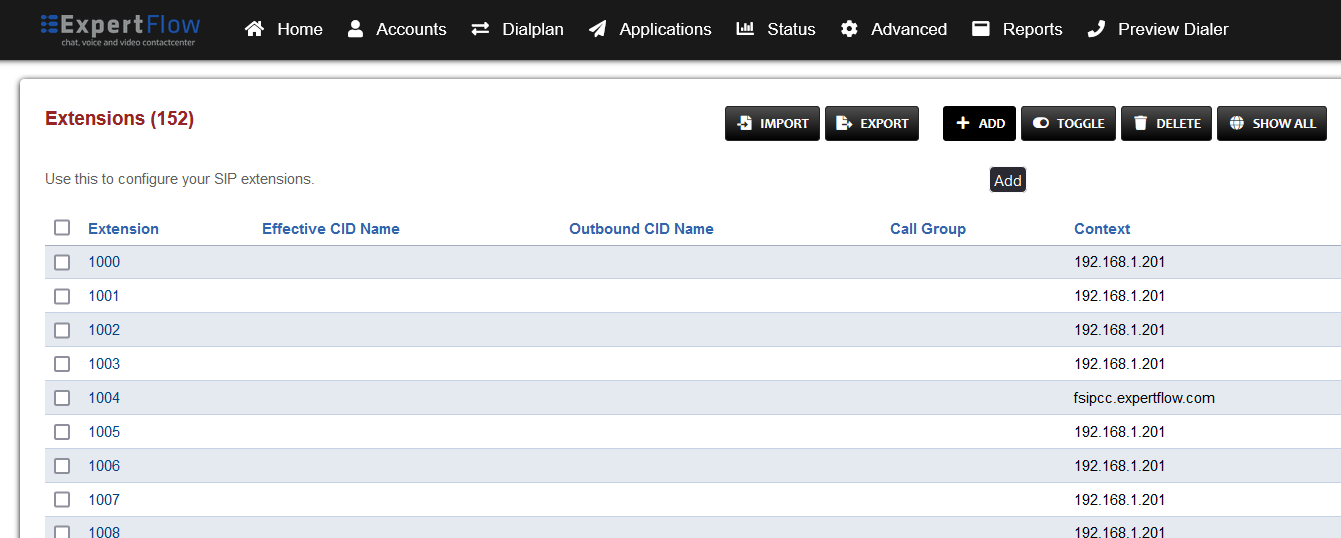Image resolution: width=1341 pixels, height=538 pixels.
Task: Click the Status bar chart icon
Action: tap(745, 29)
